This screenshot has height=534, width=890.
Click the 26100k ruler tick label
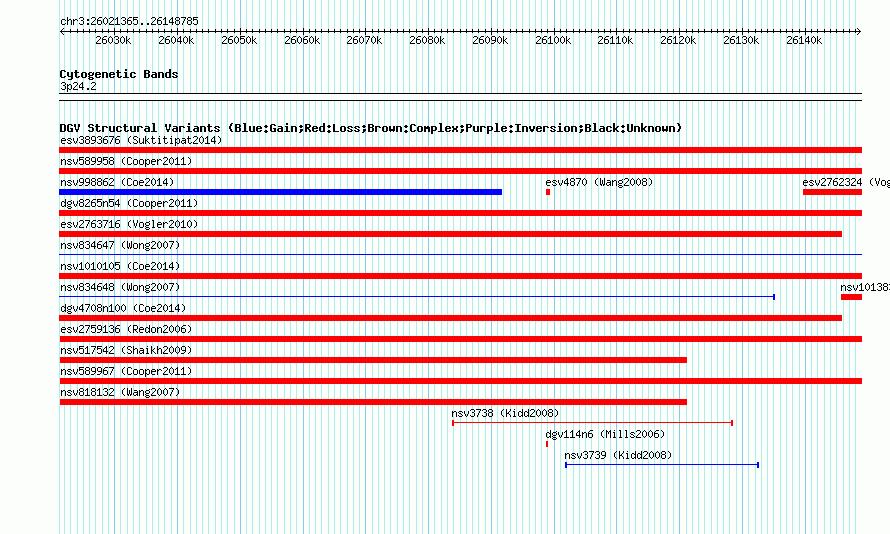(553, 40)
